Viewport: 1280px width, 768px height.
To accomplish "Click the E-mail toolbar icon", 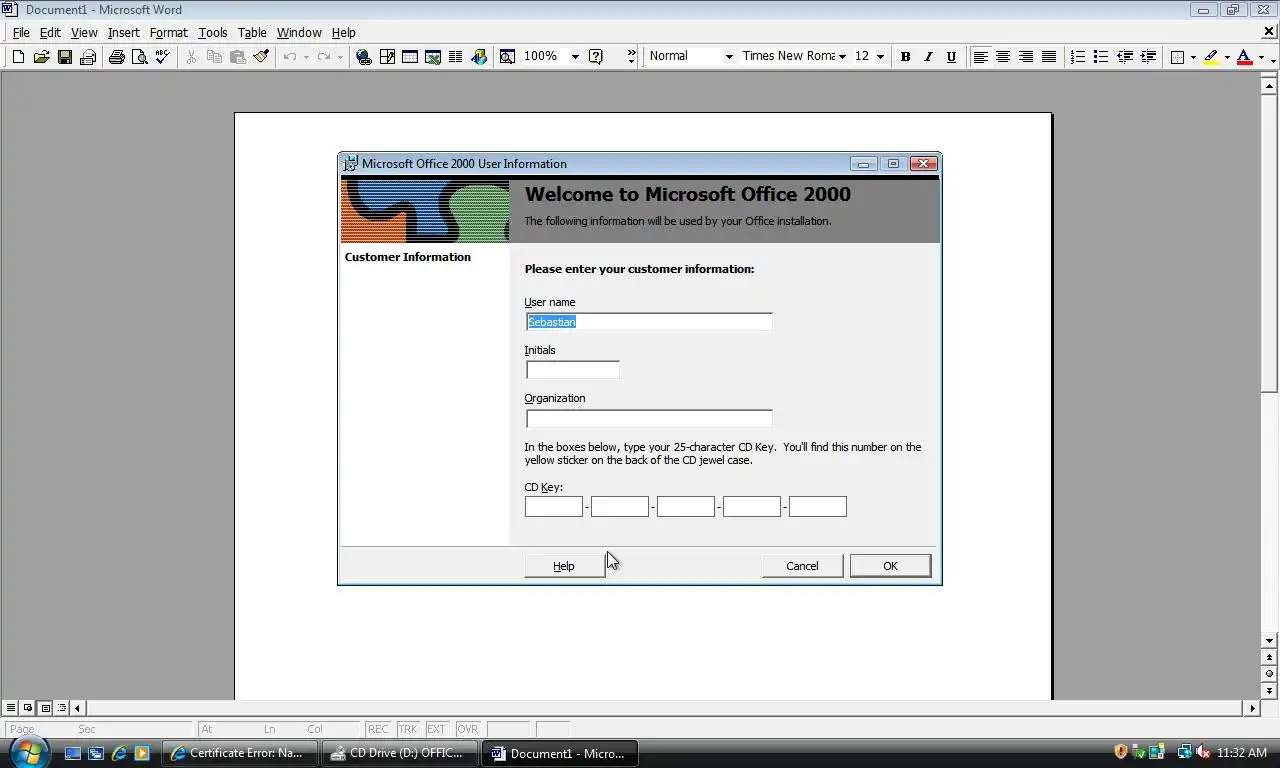I will 88,57.
